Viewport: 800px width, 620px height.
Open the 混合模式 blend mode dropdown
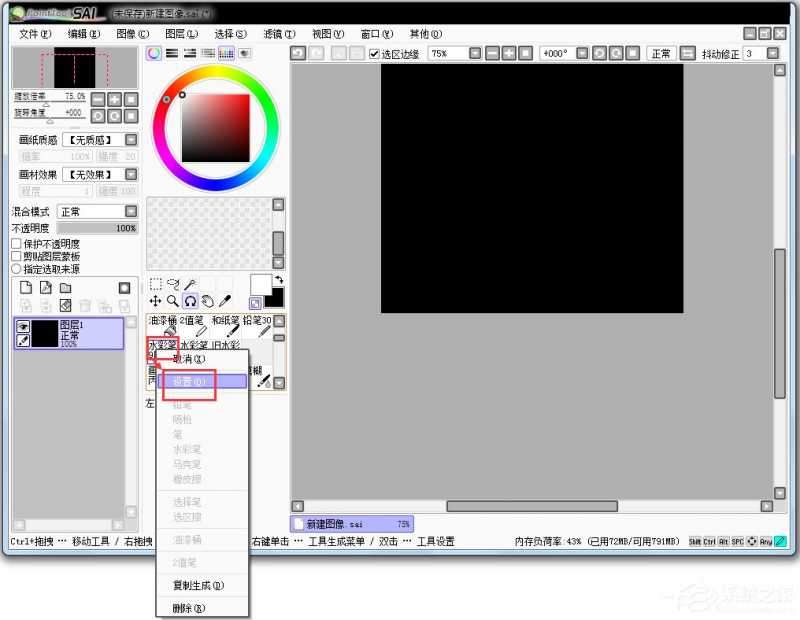tap(130, 211)
